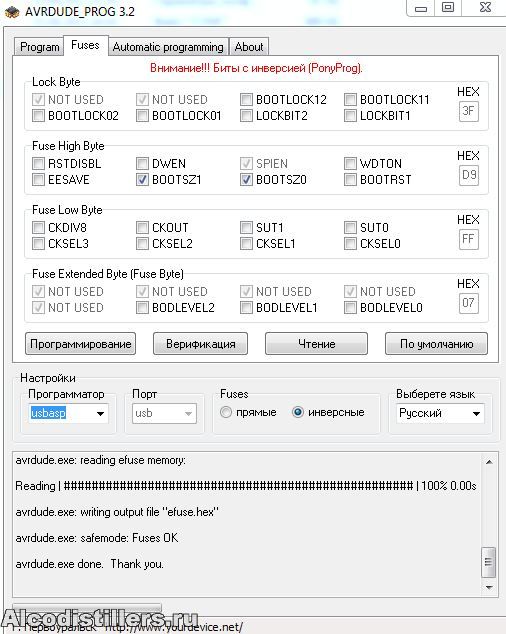Maximize the AVRDUDE_PROG window
This screenshot has height=634, width=506.
pyautogui.click(x=448, y=8)
